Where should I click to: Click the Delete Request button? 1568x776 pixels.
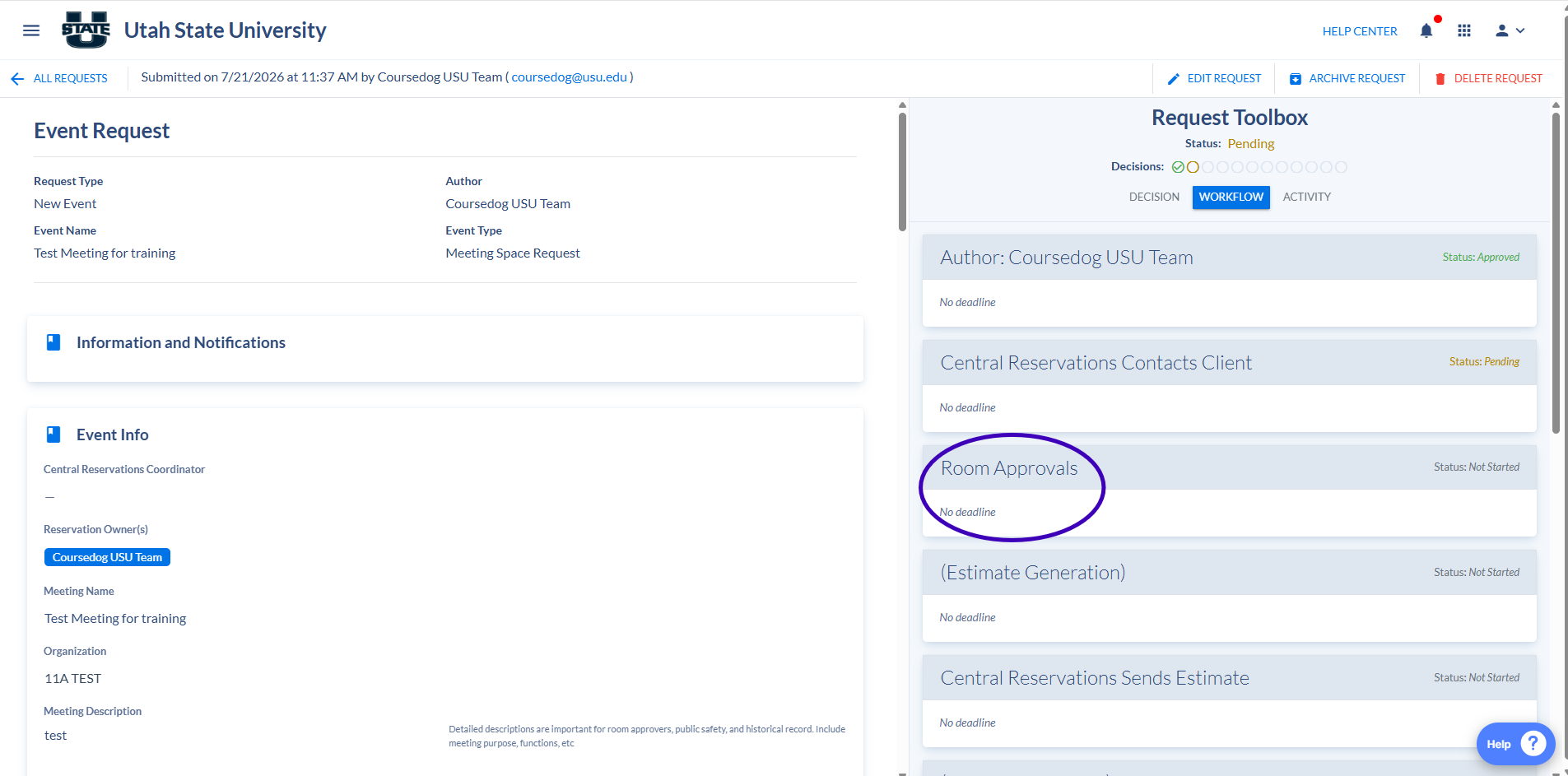pyautogui.click(x=1488, y=79)
